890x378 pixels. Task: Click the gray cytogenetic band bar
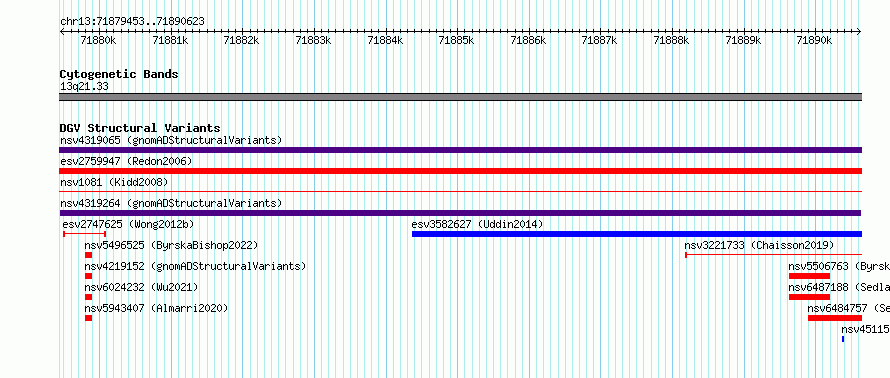pos(460,97)
